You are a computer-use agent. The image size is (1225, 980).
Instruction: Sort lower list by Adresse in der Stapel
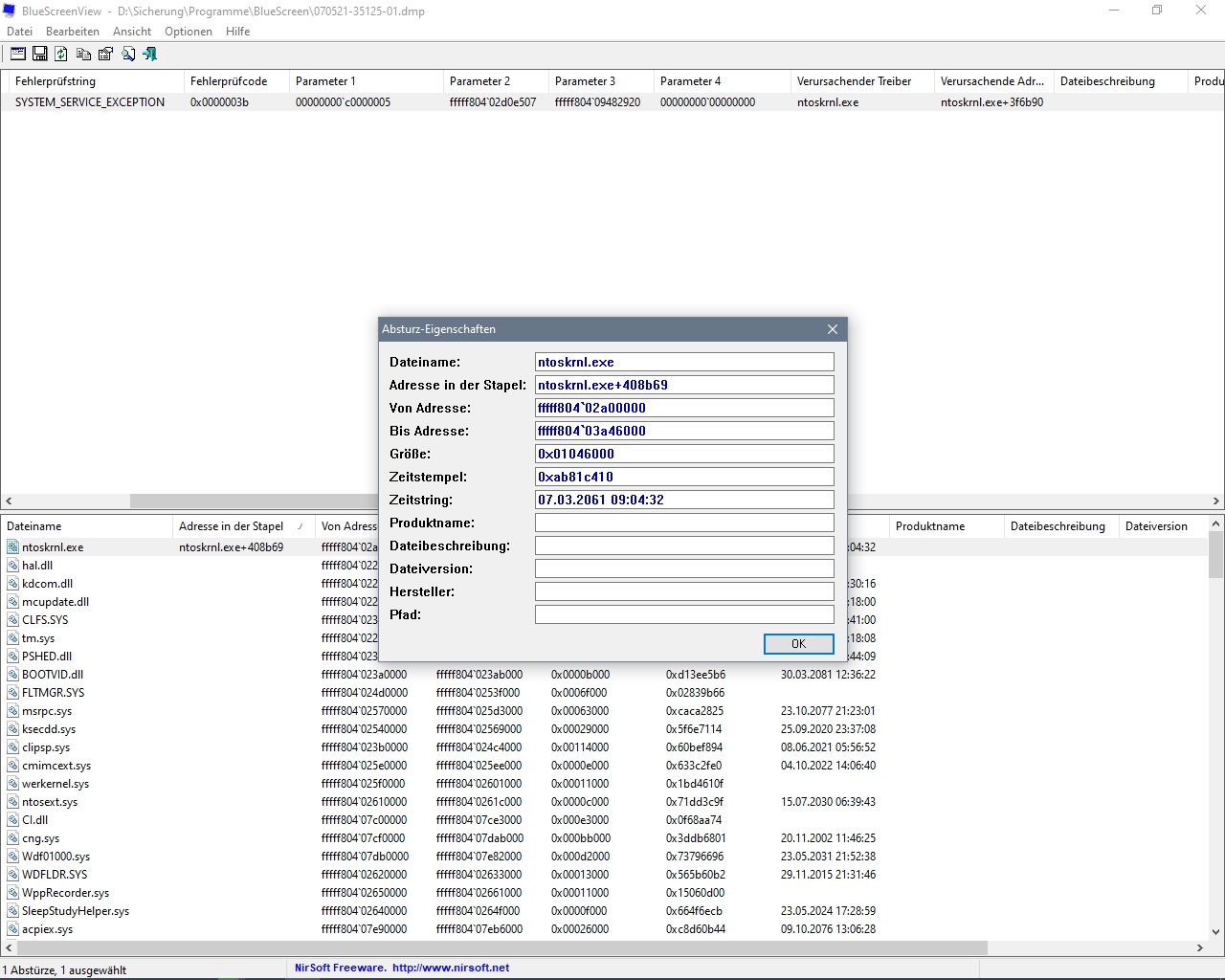[244, 526]
